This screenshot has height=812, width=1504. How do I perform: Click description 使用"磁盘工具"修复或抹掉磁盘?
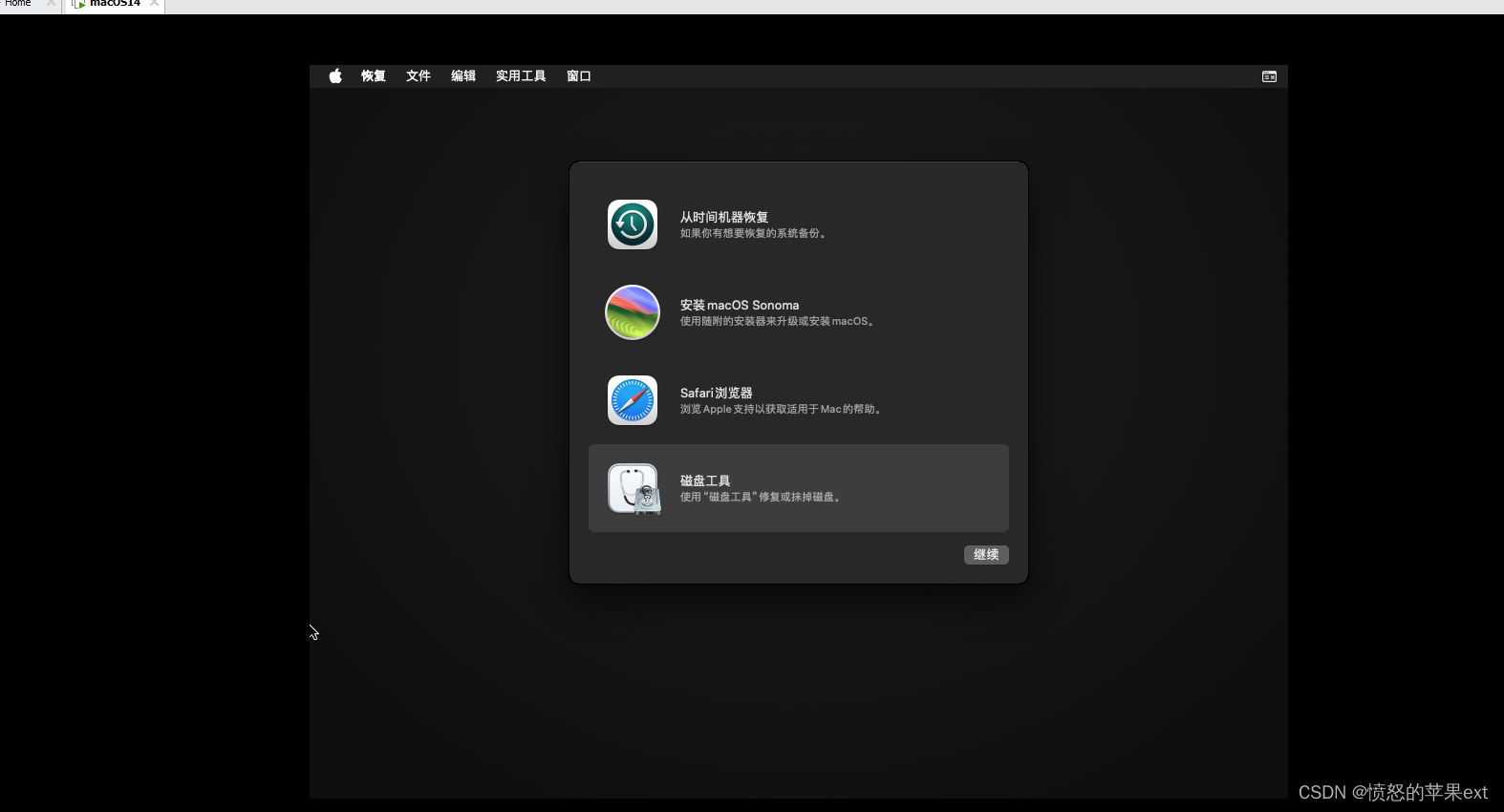(x=761, y=498)
